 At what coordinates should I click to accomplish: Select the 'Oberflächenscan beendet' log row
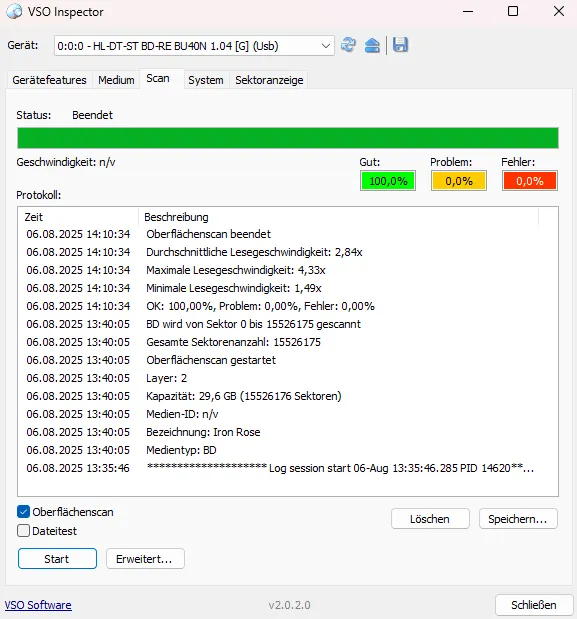click(x=279, y=234)
